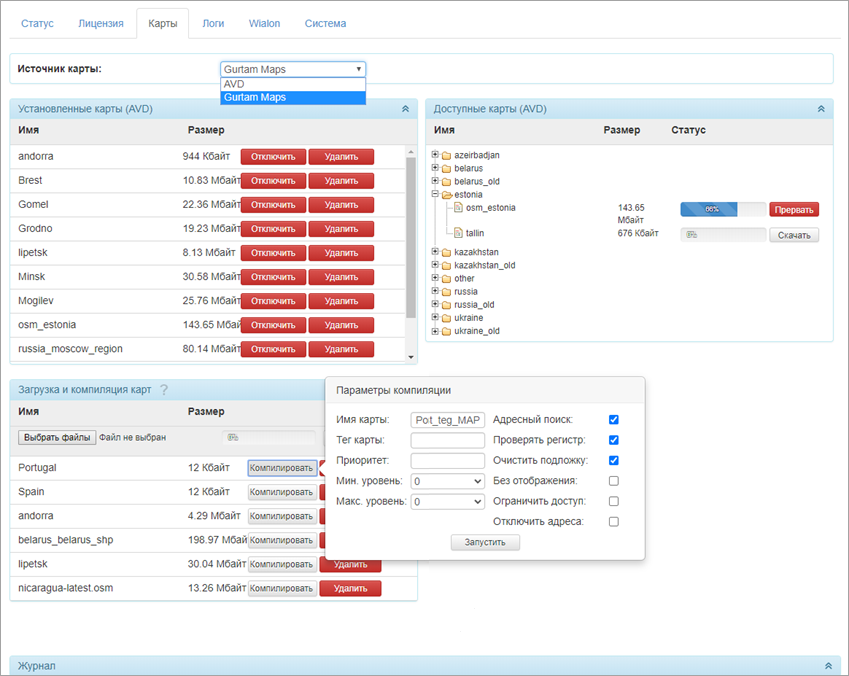Open the Лицензия tab
Image resolution: width=849 pixels, height=676 pixels.
click(x=101, y=22)
